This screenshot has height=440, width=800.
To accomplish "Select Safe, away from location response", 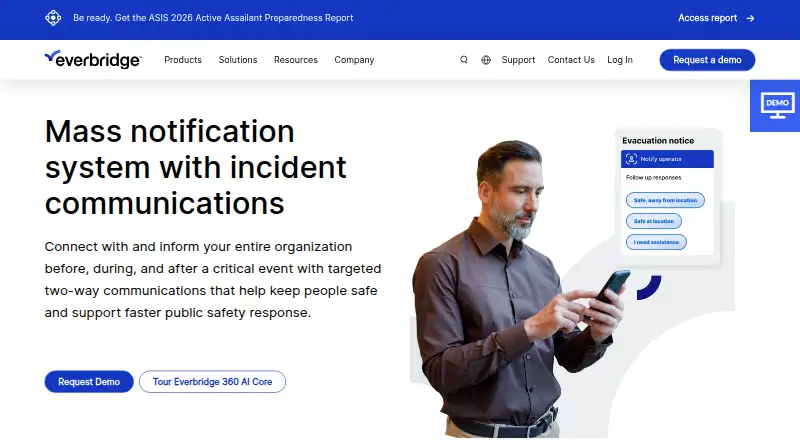I will (665, 200).
